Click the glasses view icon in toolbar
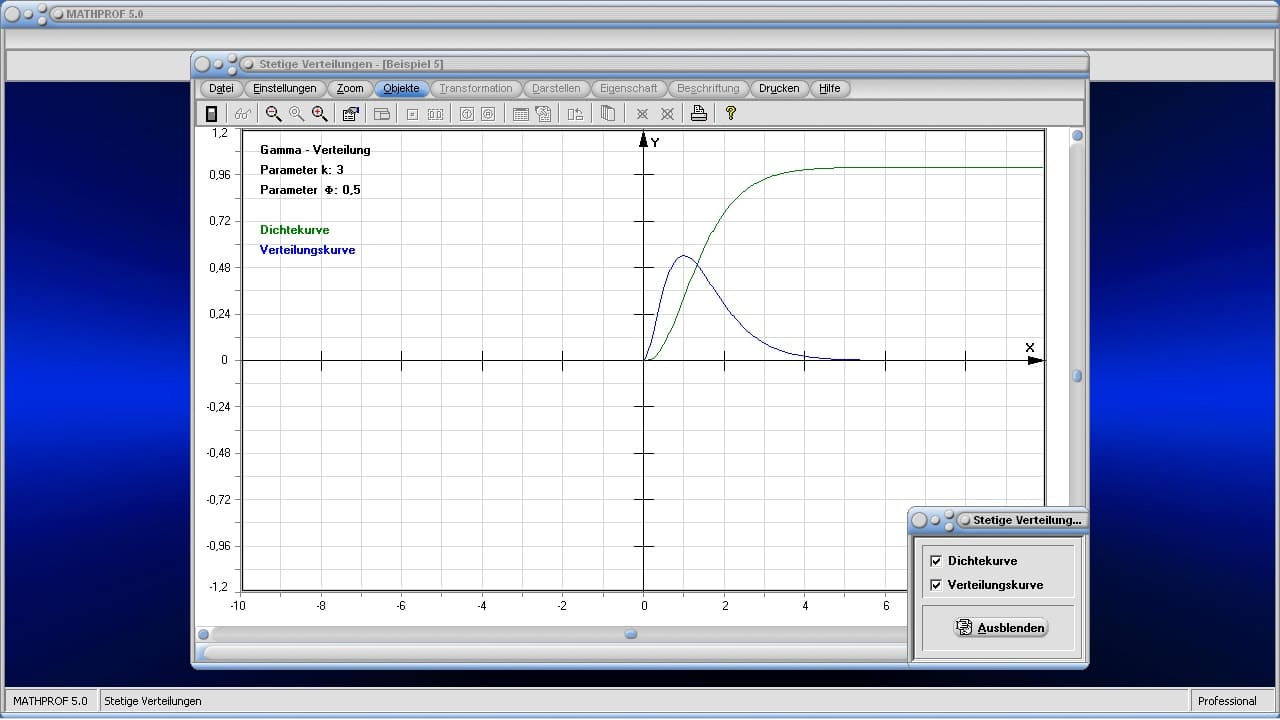This screenshot has height=720, width=1280. [x=243, y=114]
